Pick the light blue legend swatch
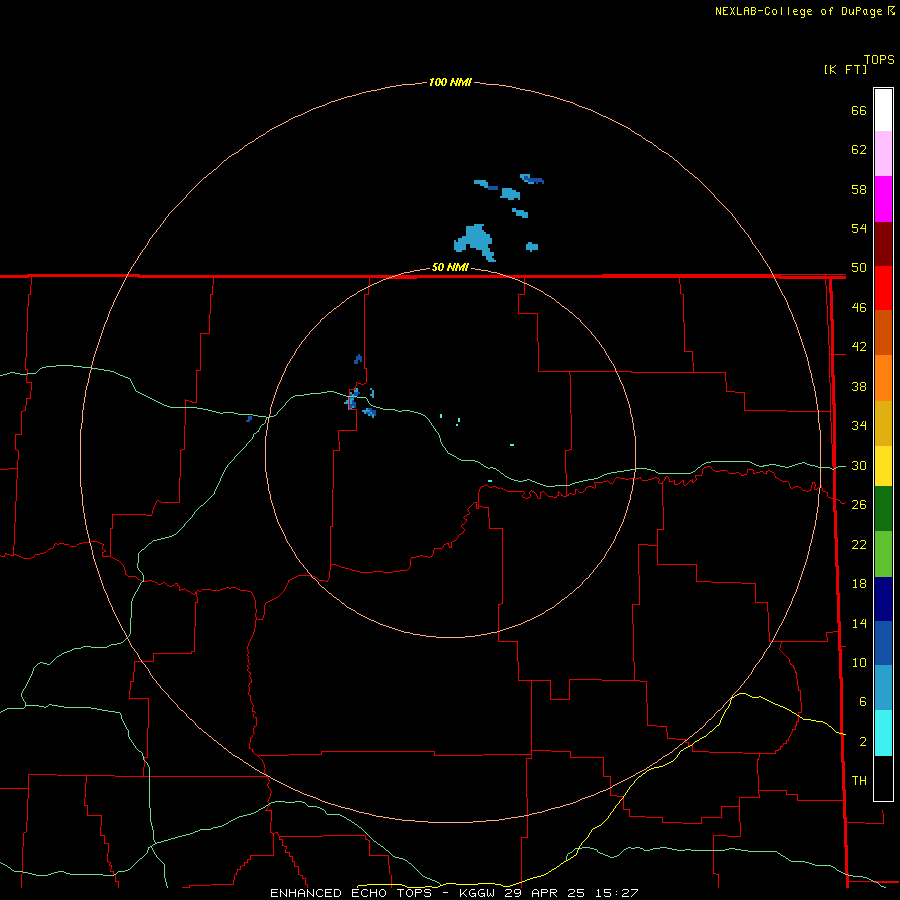Viewport: 900px width, 900px height. point(883,687)
